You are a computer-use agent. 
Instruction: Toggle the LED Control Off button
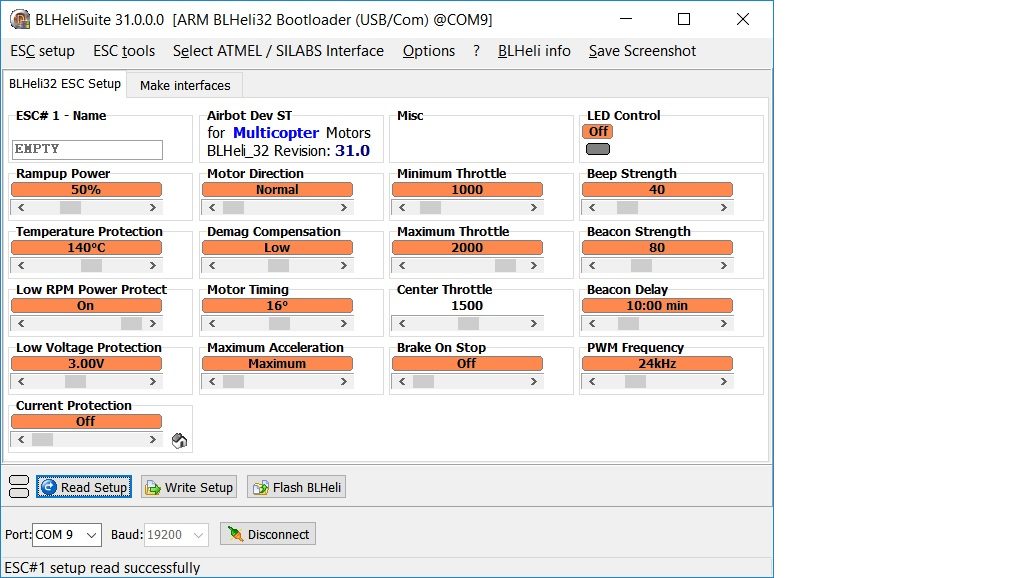[x=598, y=131]
